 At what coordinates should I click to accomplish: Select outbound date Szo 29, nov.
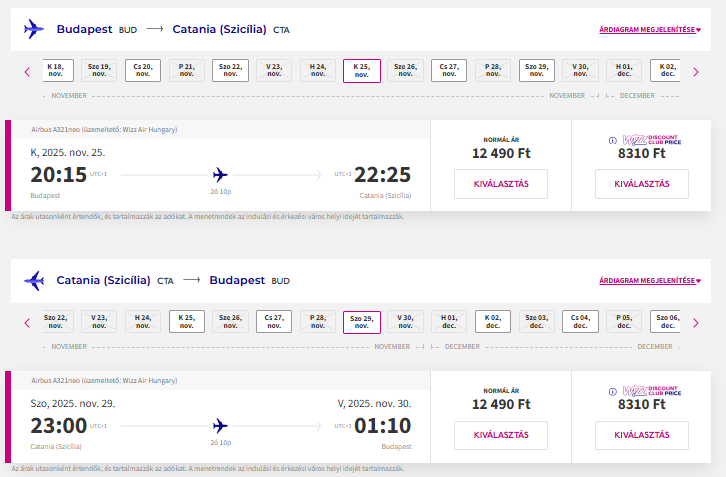click(536, 70)
